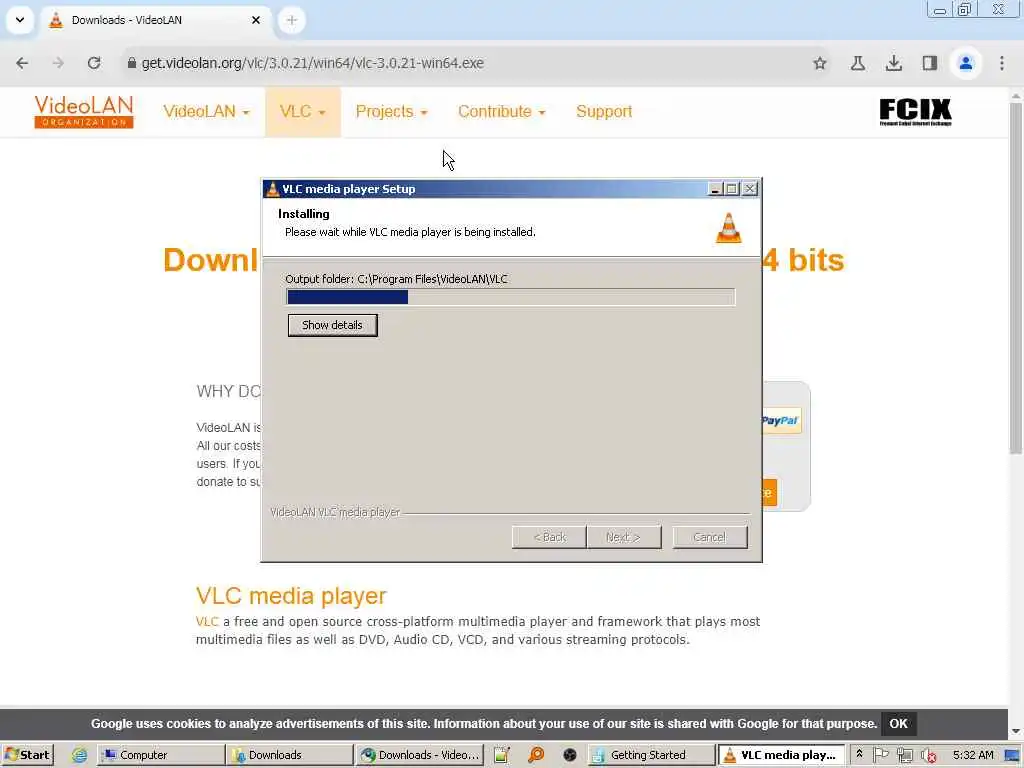Switch to Downloads - Video... Chrome taskbar item
1024x768 pixels.
tap(420, 755)
